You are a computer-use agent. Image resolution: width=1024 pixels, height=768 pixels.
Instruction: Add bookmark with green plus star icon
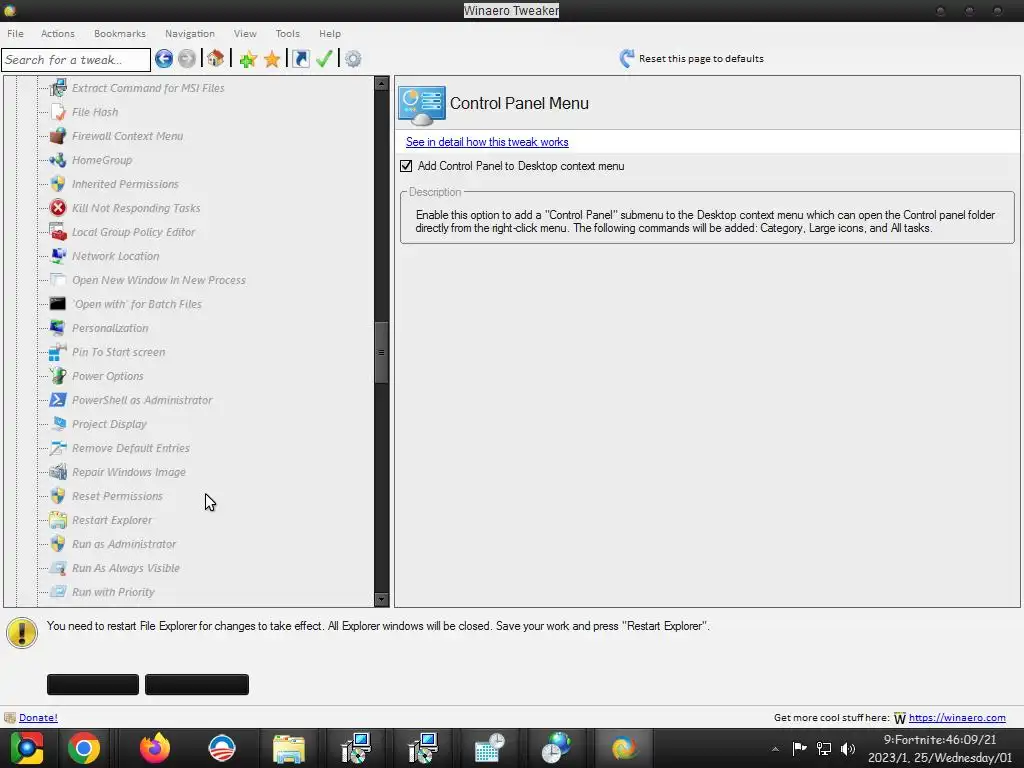pos(248,59)
